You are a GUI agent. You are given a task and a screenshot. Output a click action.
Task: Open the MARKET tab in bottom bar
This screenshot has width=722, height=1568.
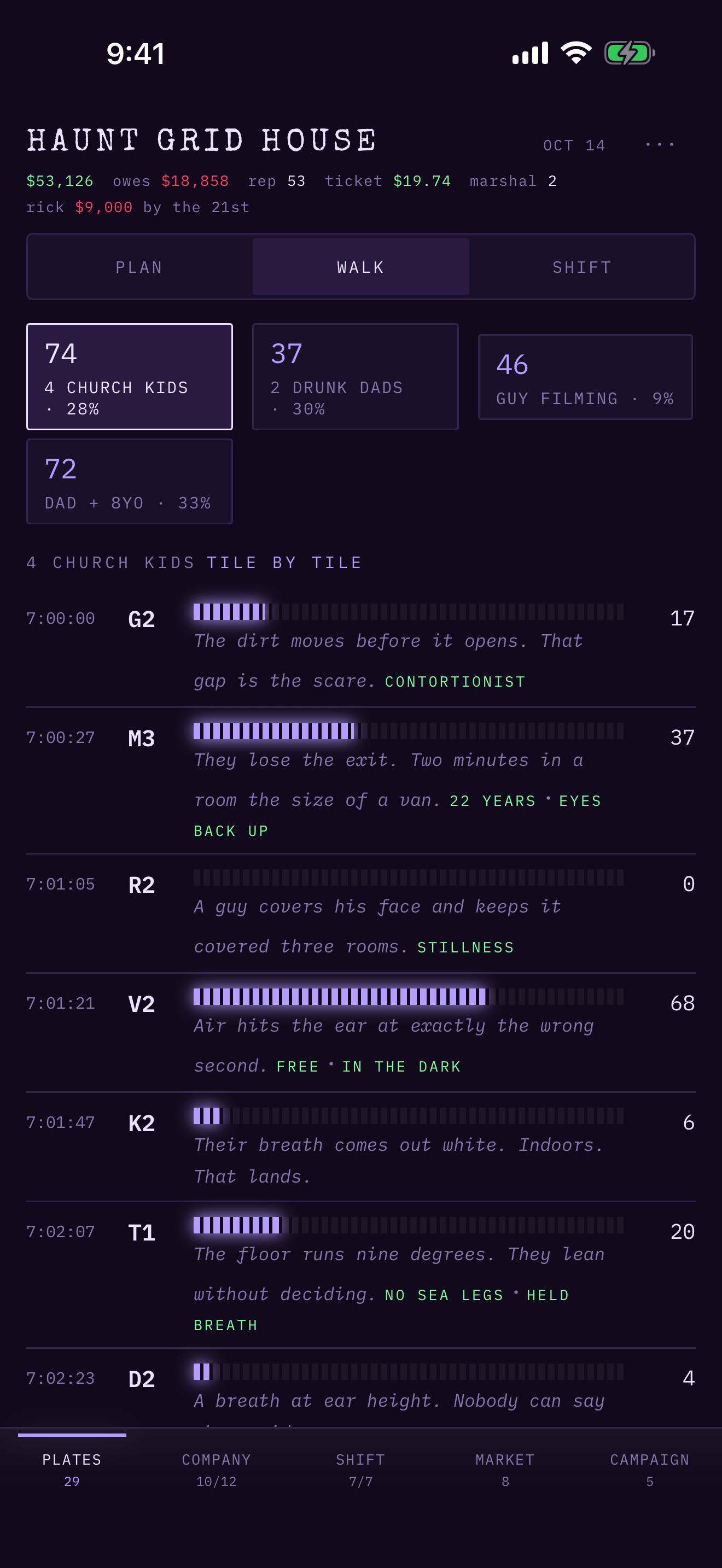pyautogui.click(x=505, y=1470)
